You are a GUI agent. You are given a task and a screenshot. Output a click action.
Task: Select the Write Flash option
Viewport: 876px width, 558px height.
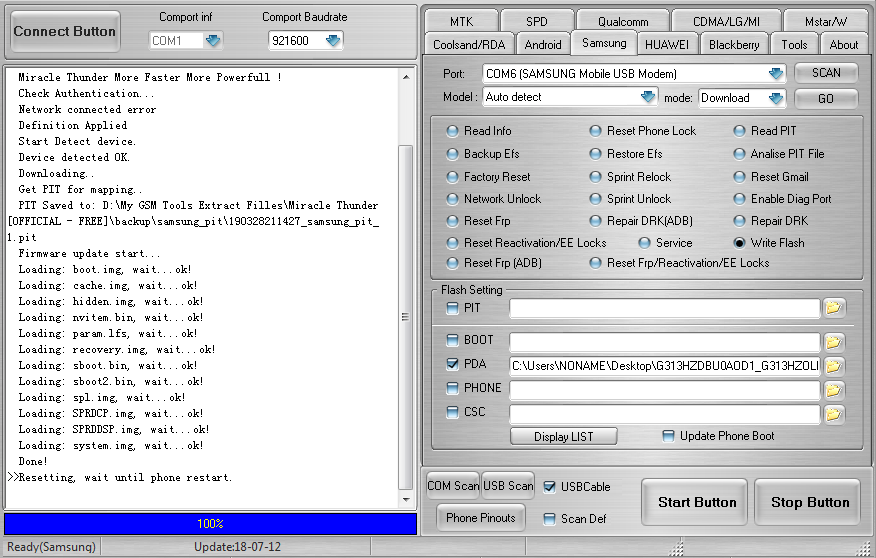[739, 243]
